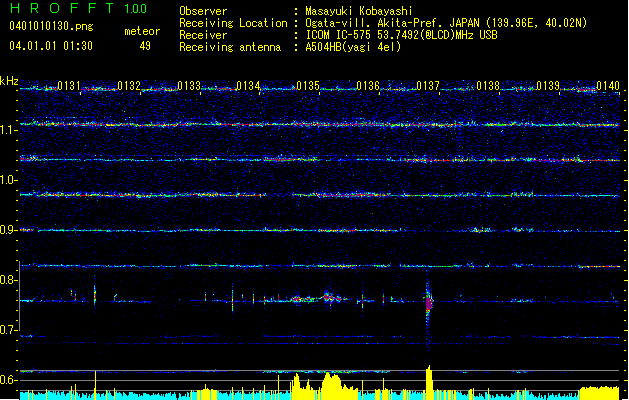The height and width of the screenshot is (400, 629).
Task: Click the 0.6 frequency axis label
Action: (x=8, y=380)
